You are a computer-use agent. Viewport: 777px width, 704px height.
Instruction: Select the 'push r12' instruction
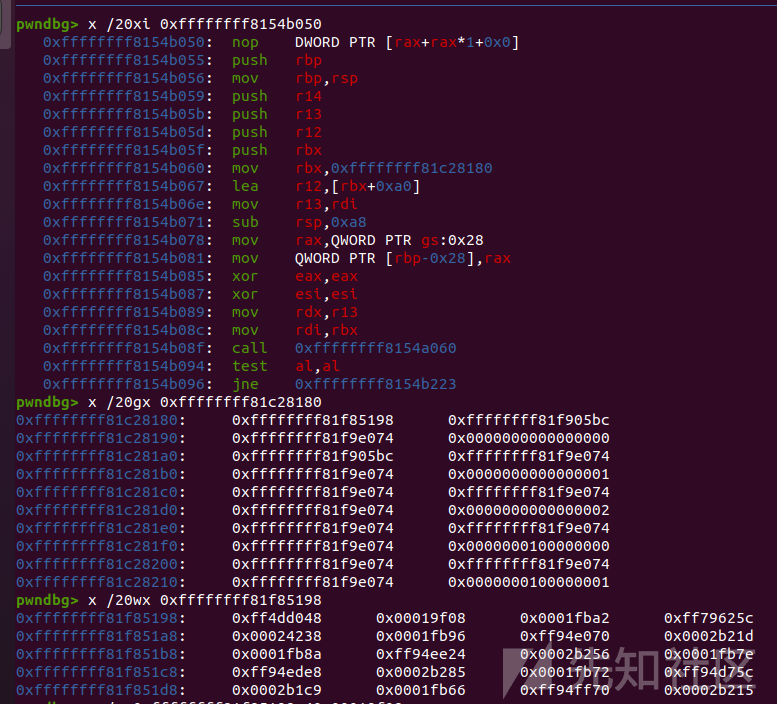[x=277, y=132]
